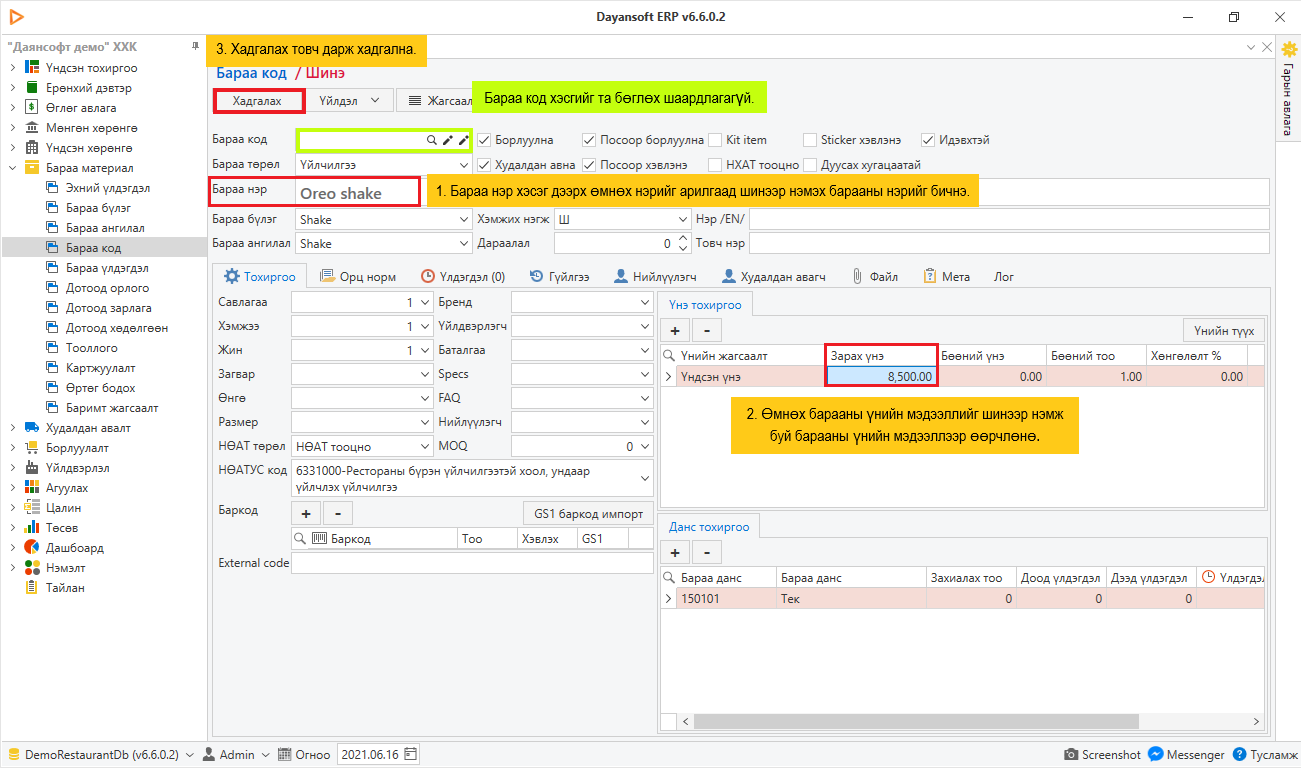
Task: Switch to Орц норм tab
Action: tap(358, 277)
